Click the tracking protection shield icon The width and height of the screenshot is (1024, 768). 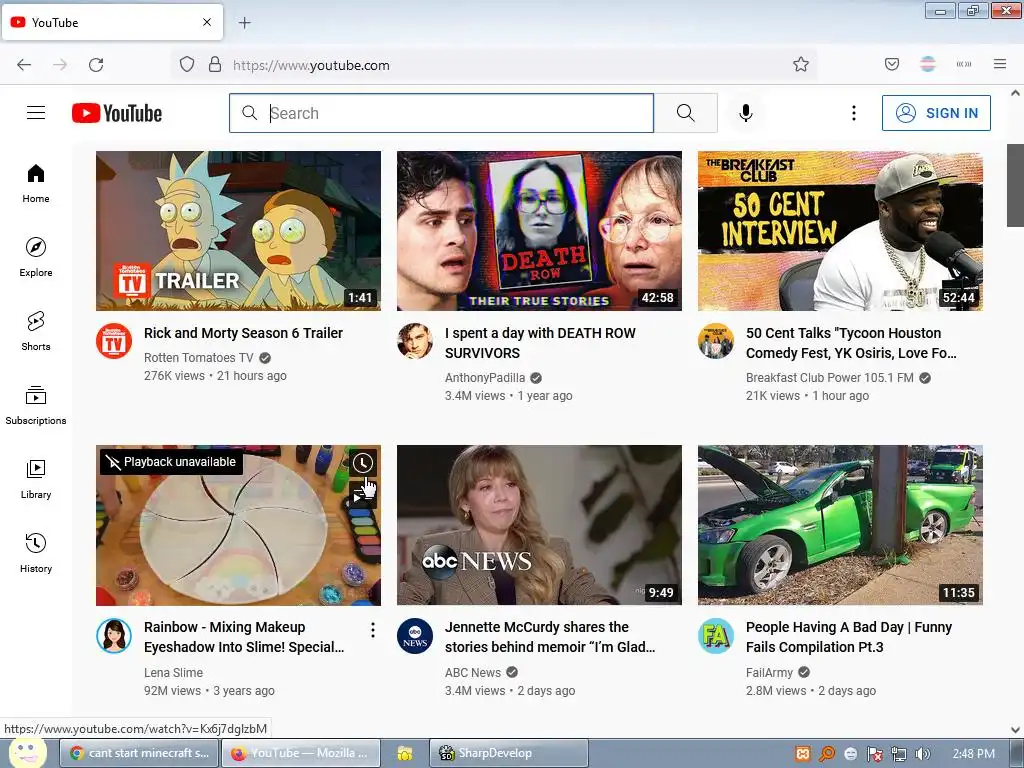[187, 64]
